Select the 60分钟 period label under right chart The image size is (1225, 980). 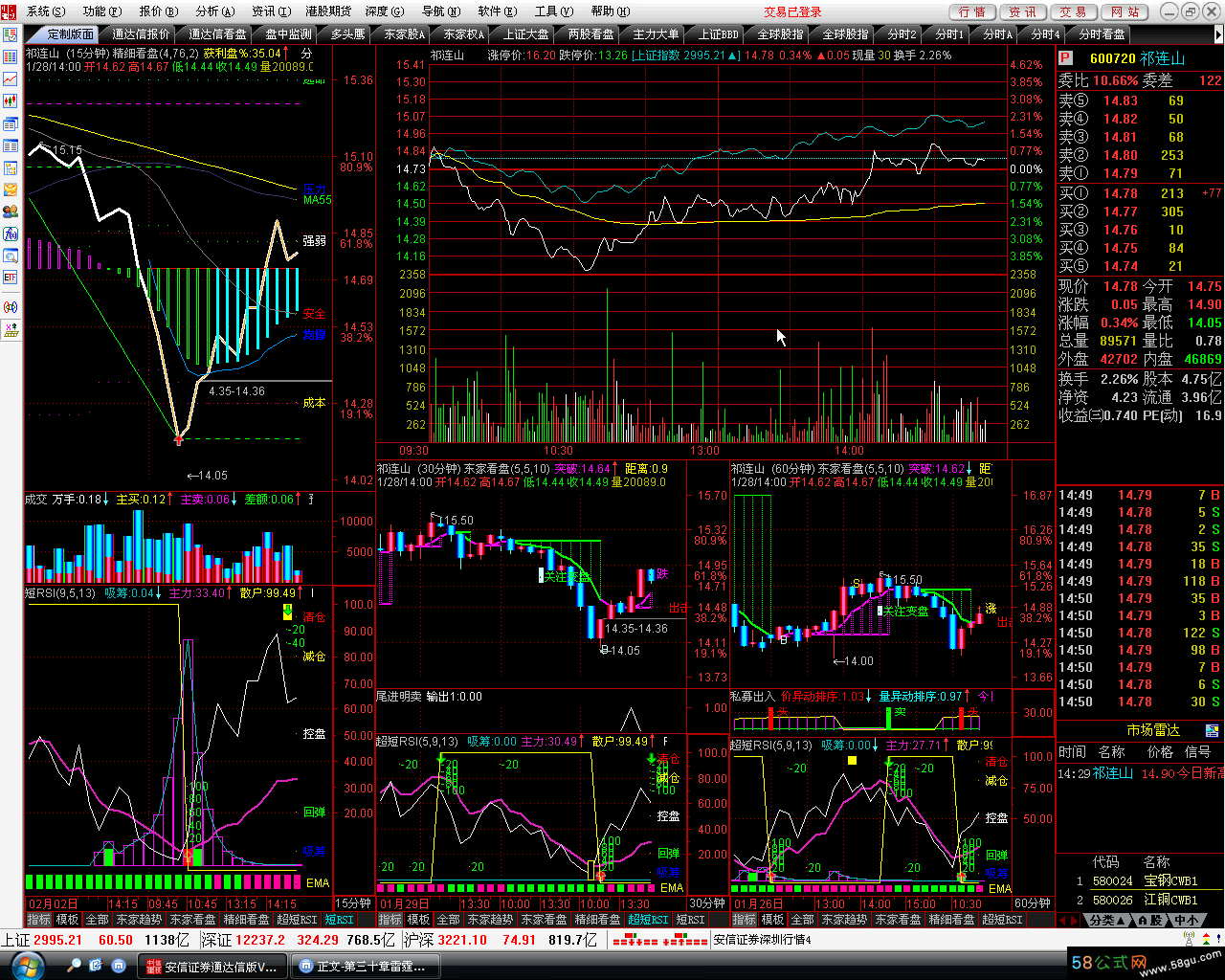[1033, 902]
